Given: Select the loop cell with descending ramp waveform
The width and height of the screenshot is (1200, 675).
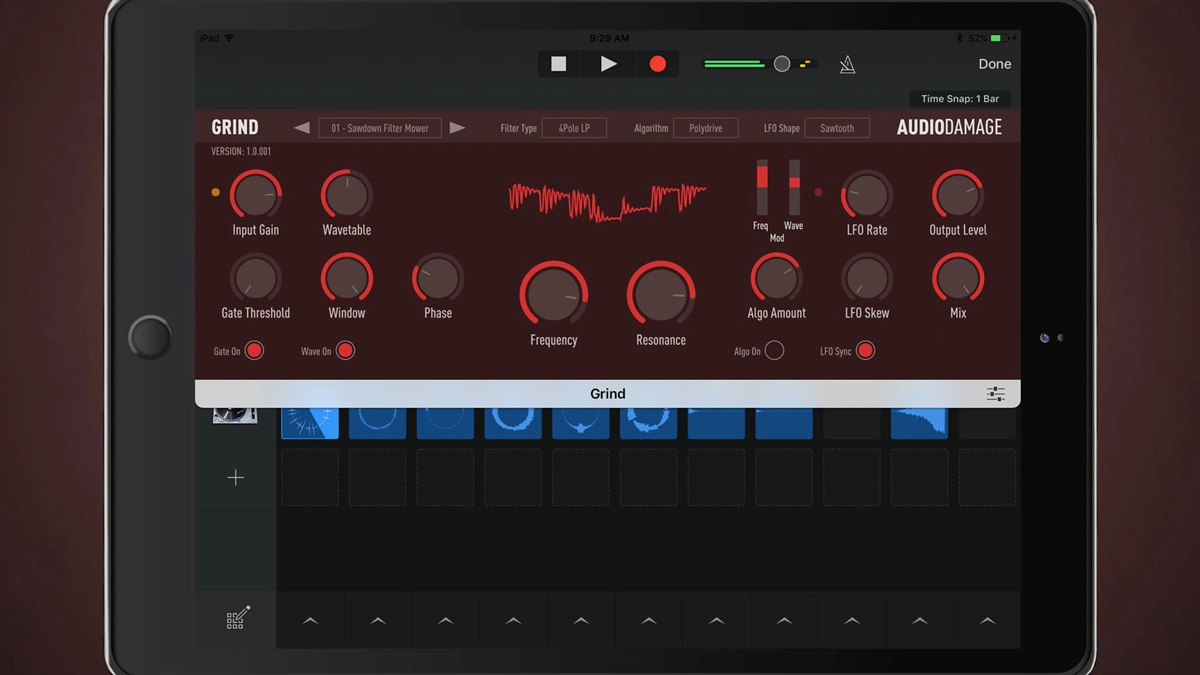Looking at the screenshot, I should 919,422.
